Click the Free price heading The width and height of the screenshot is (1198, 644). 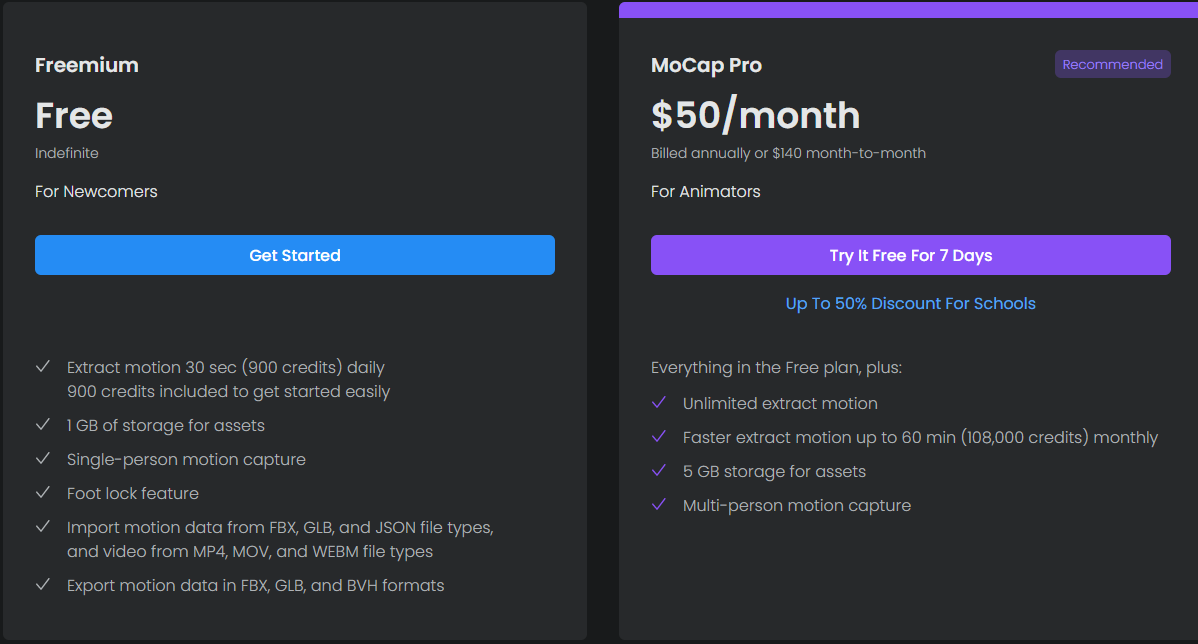click(x=74, y=115)
